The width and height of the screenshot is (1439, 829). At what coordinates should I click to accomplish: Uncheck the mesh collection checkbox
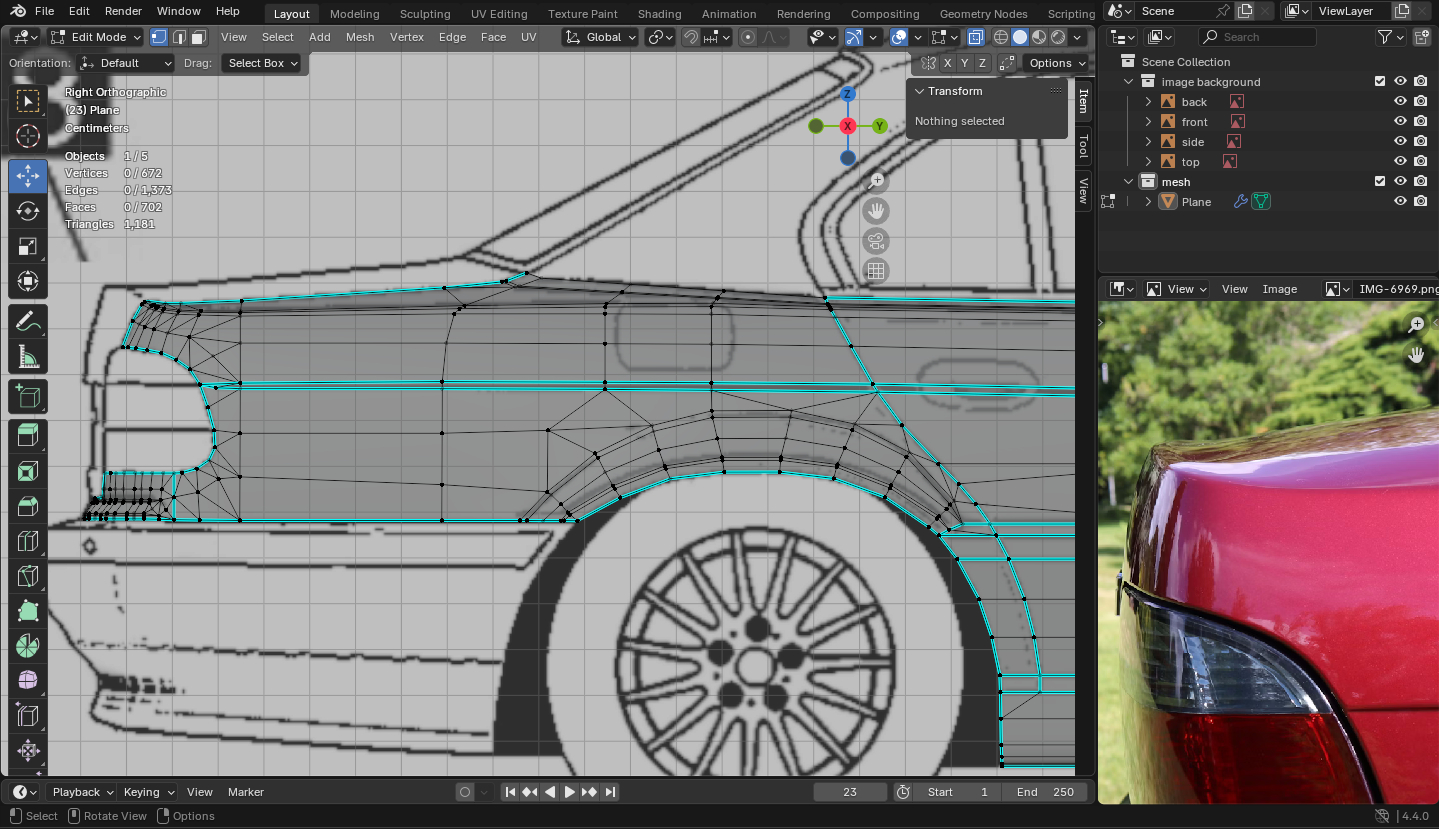click(1380, 182)
